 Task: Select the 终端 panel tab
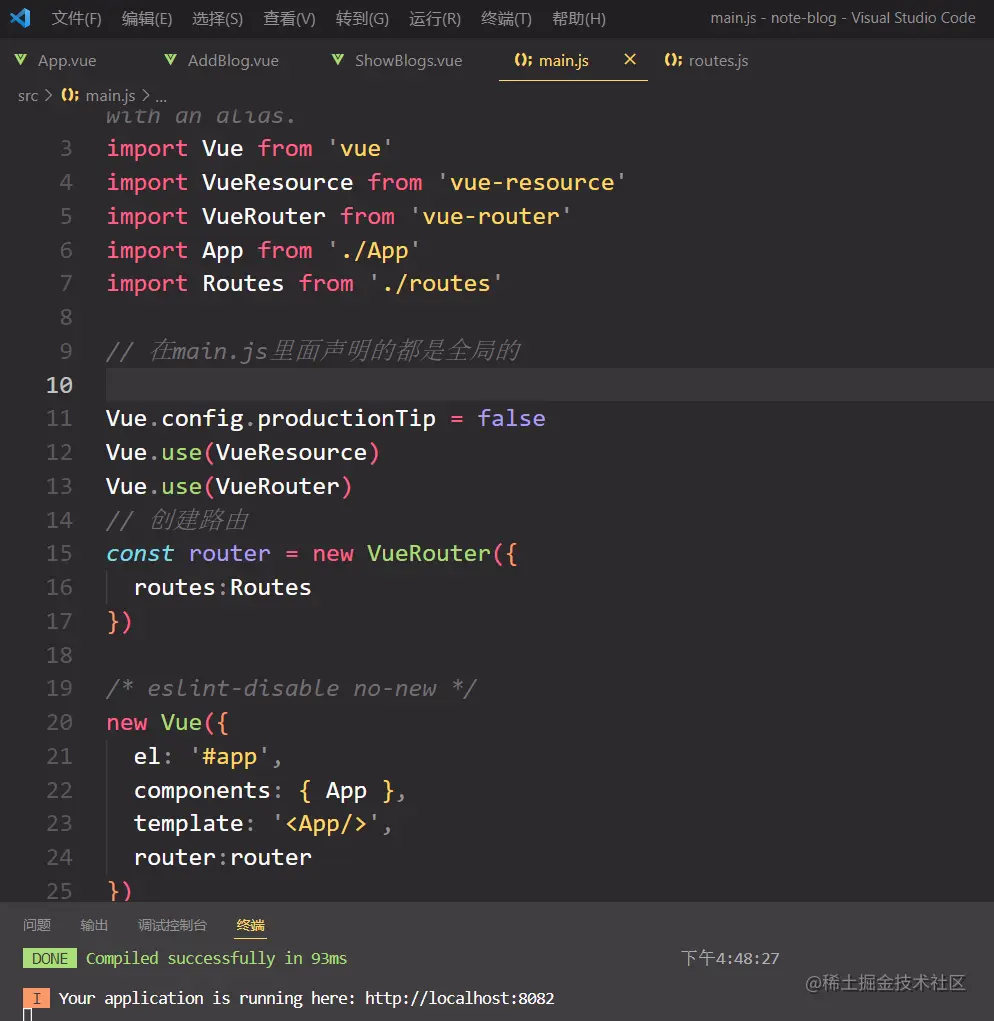[251, 925]
